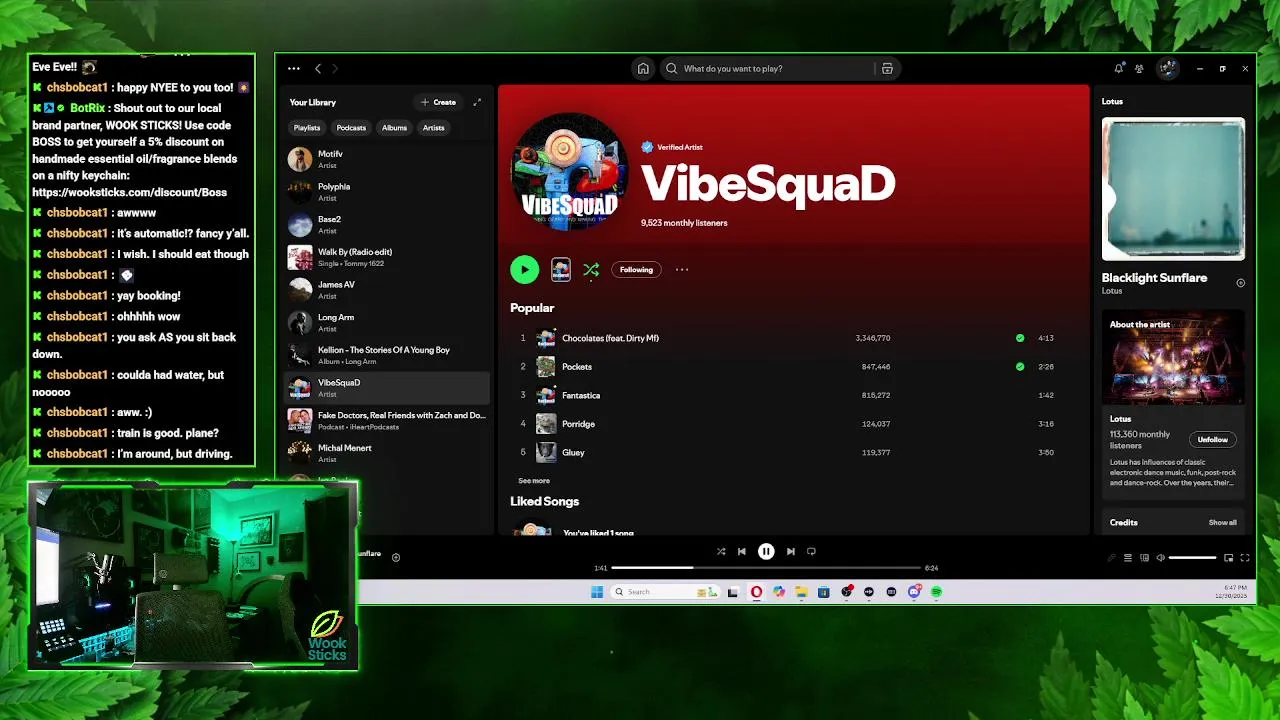Click See more under Popular
The image size is (1280, 720).
click(x=534, y=481)
